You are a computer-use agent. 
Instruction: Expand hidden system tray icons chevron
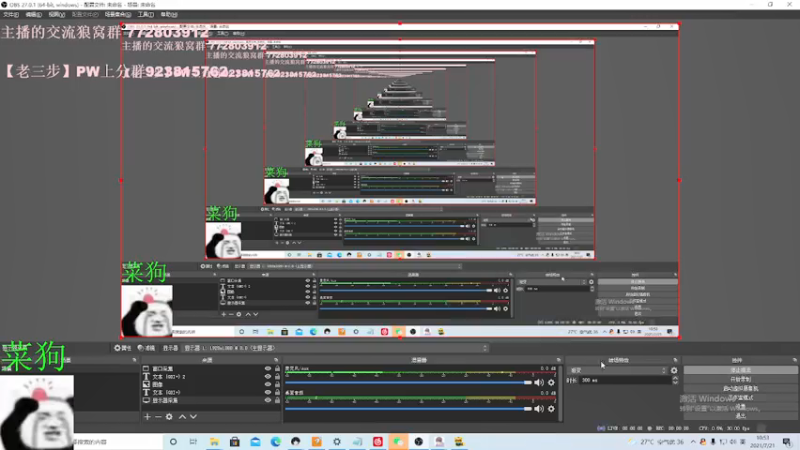pyautogui.click(x=693, y=442)
